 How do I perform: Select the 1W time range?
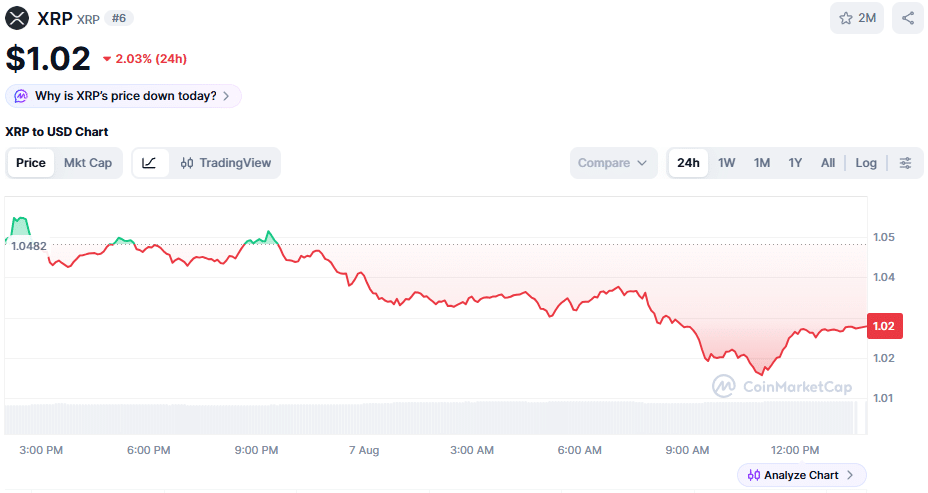point(726,163)
